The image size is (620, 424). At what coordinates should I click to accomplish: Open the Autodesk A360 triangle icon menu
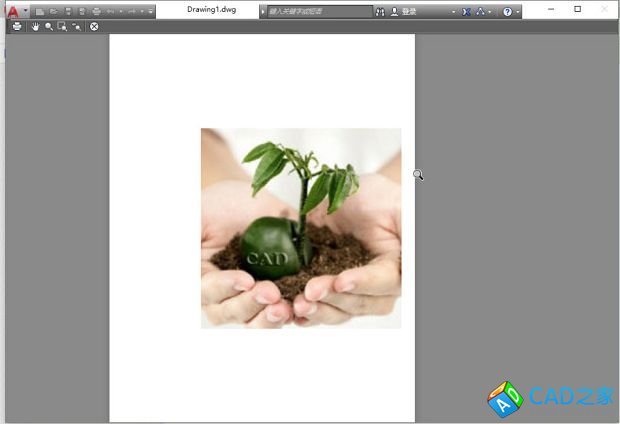click(x=480, y=11)
